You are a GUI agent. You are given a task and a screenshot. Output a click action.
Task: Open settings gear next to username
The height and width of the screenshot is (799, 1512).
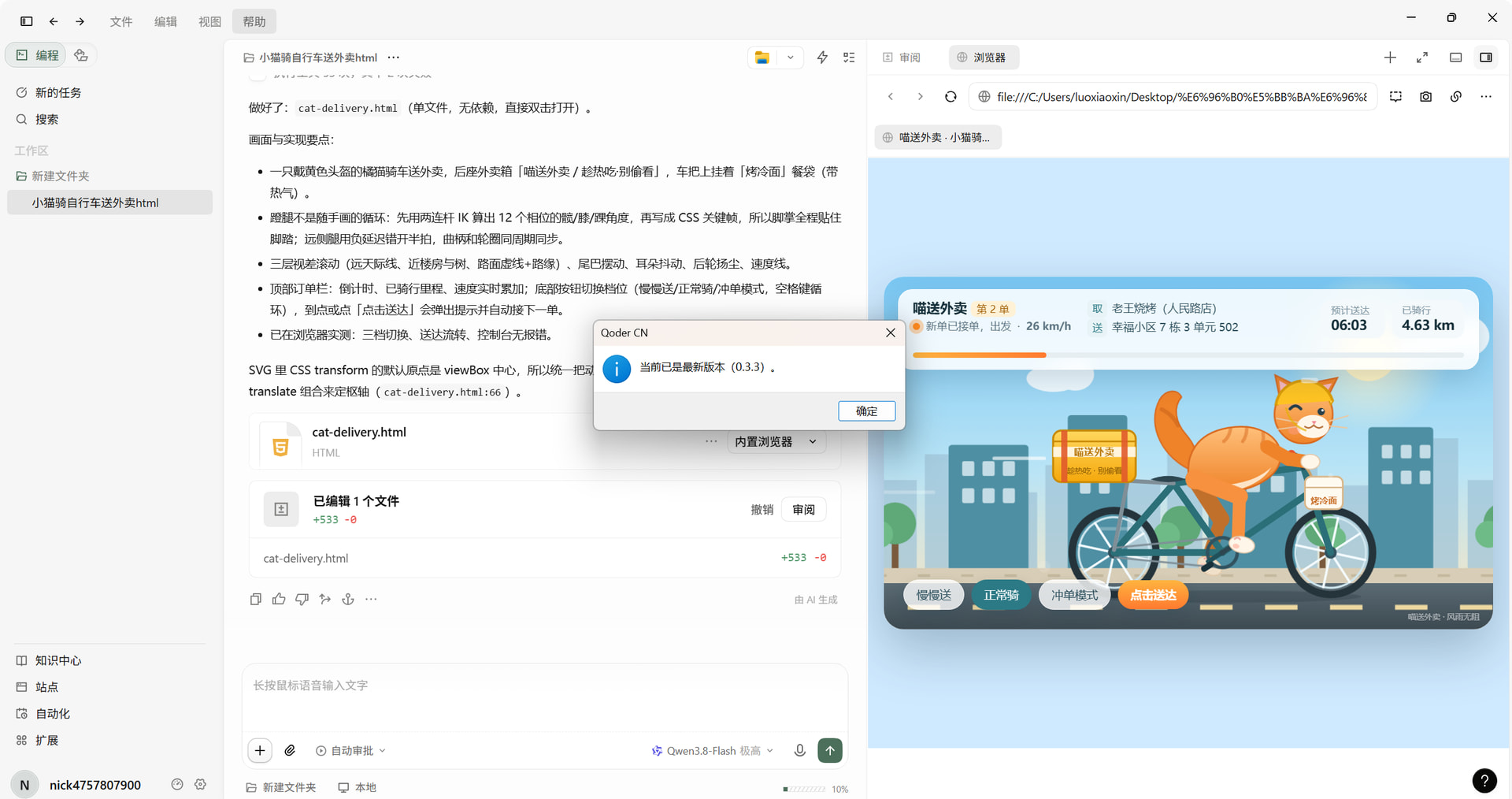pos(200,785)
